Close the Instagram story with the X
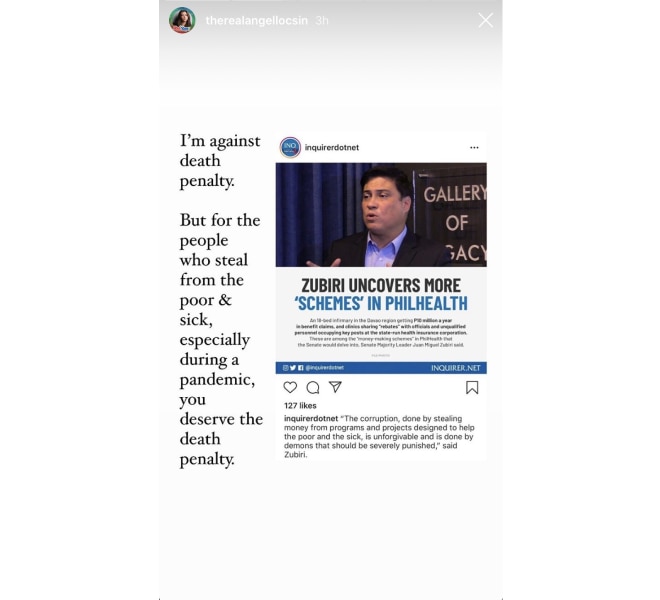 485,20
